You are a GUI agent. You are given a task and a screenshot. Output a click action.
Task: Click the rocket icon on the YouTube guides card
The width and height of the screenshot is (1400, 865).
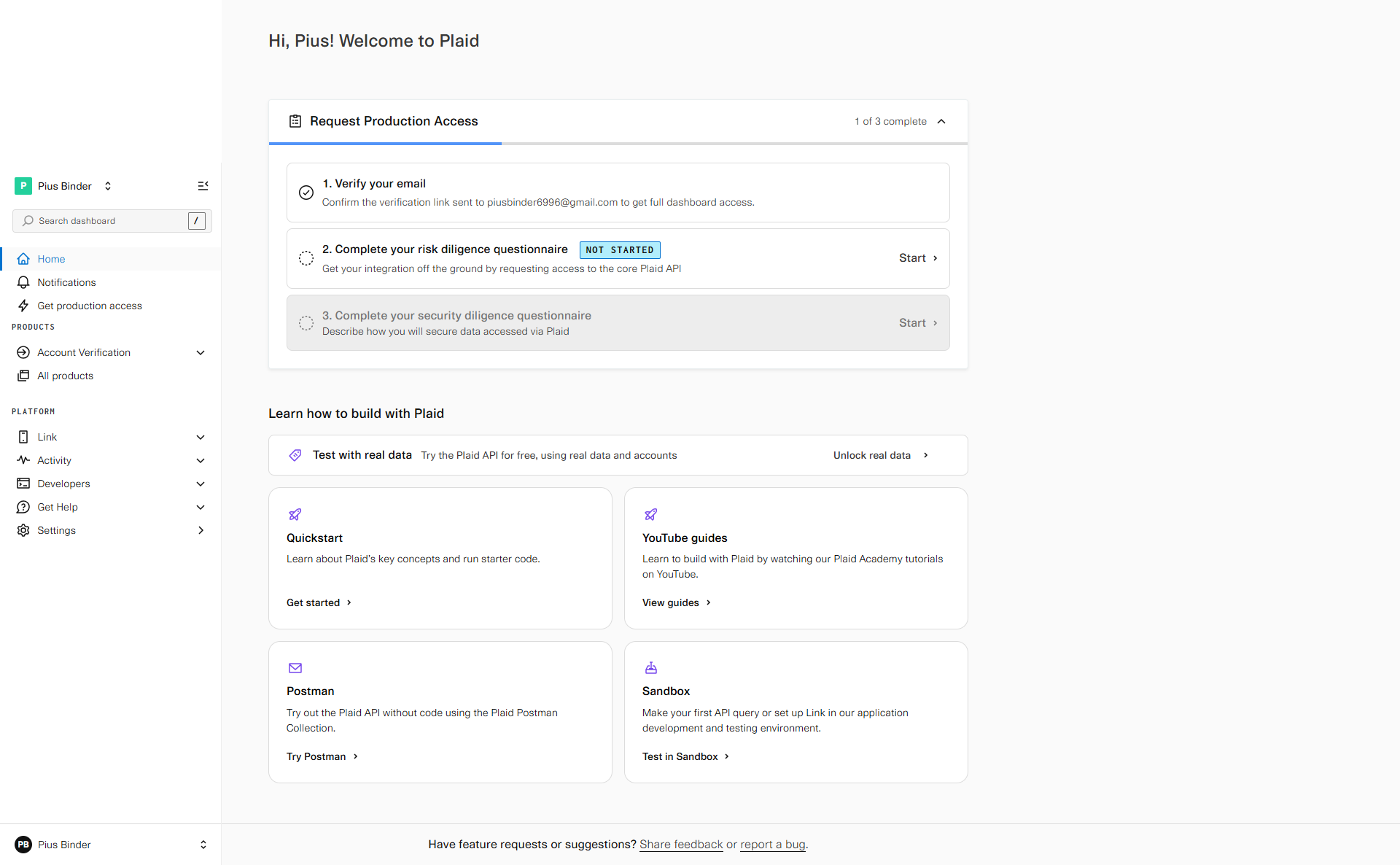pos(651,515)
